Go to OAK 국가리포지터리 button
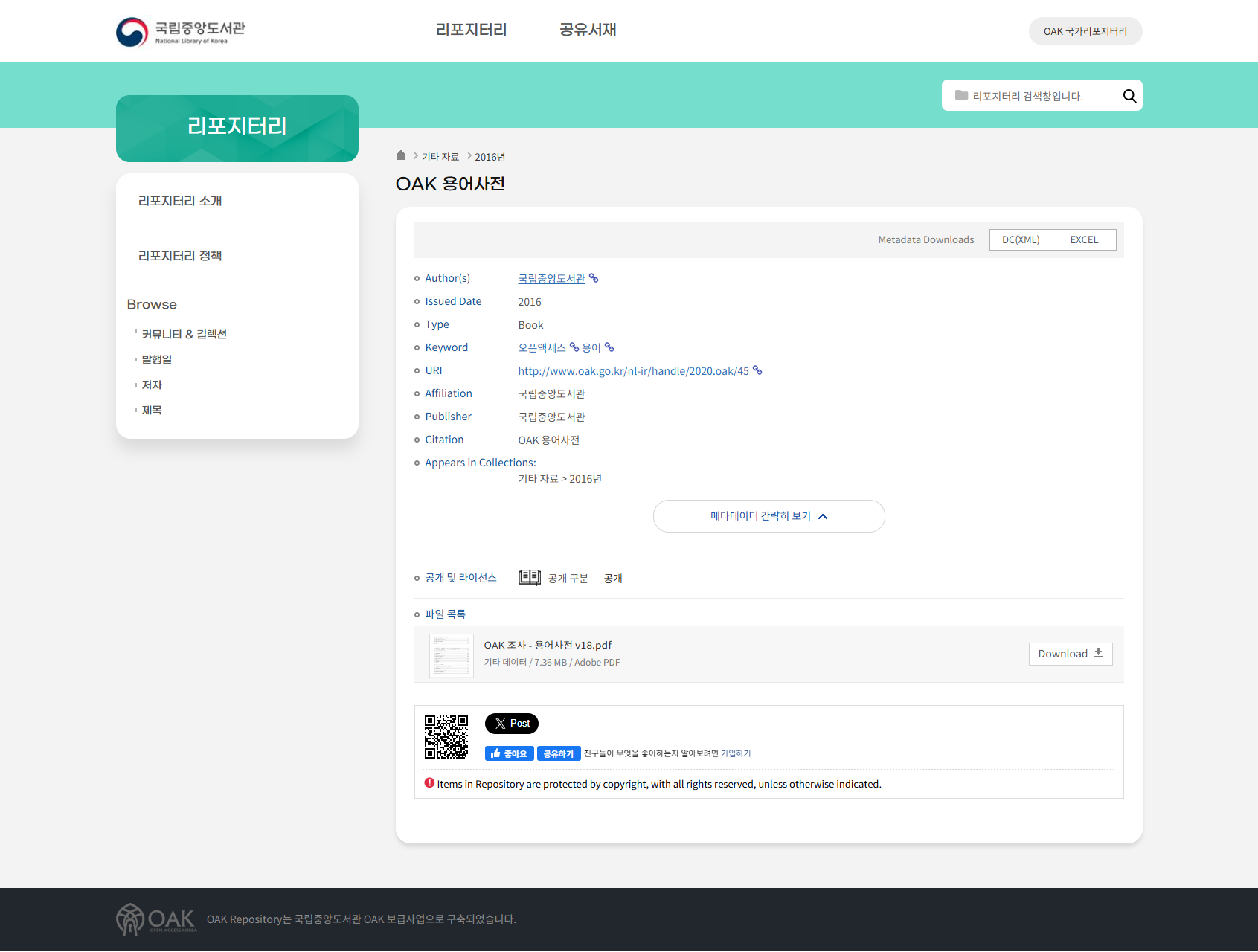The image size is (1258, 952). (x=1085, y=31)
